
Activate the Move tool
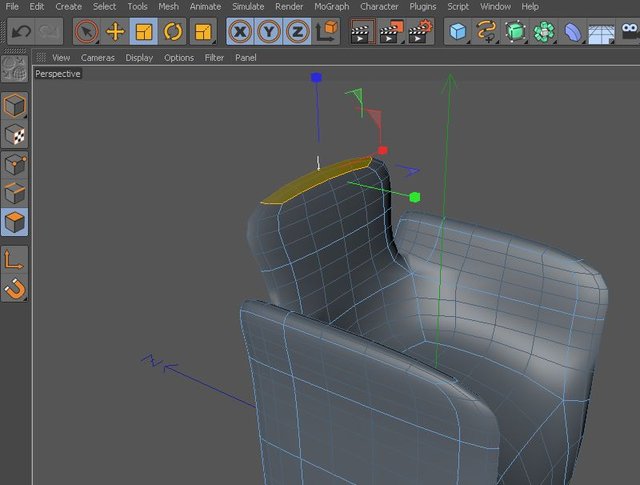tap(115, 31)
